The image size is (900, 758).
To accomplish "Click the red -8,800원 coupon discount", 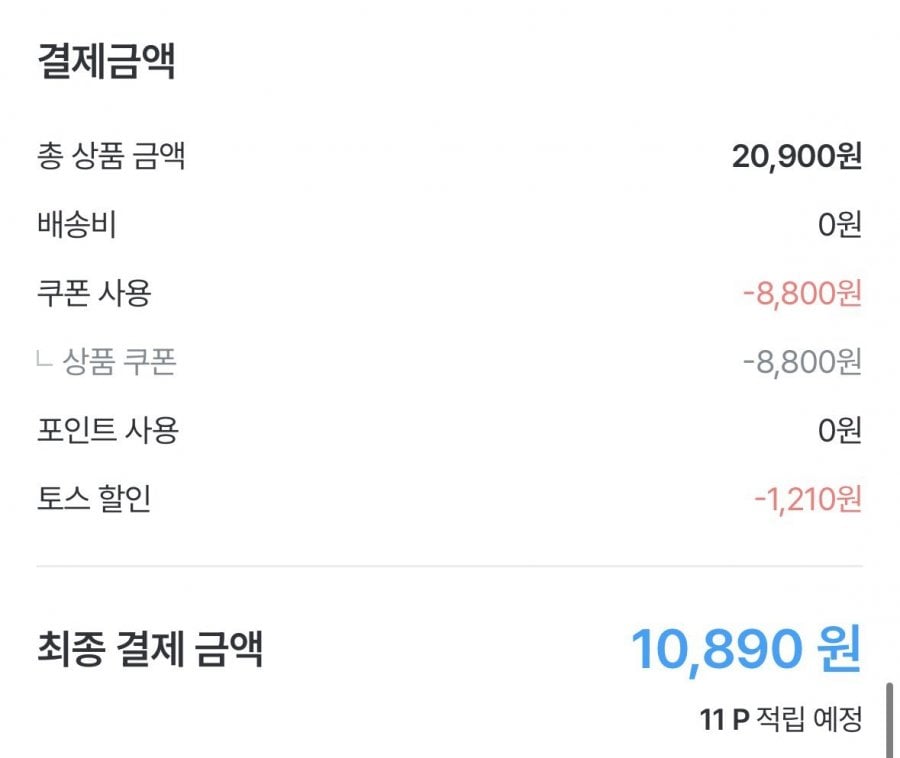I will click(802, 294).
